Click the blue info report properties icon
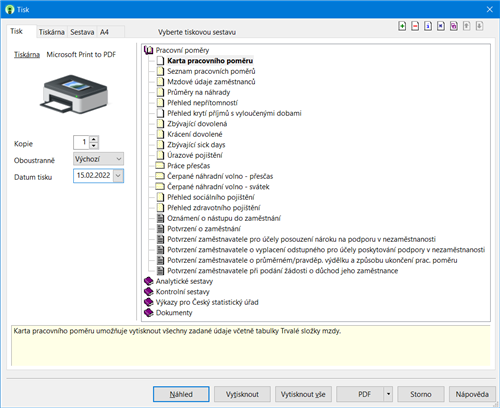The height and width of the screenshot is (408, 500). tap(428, 26)
